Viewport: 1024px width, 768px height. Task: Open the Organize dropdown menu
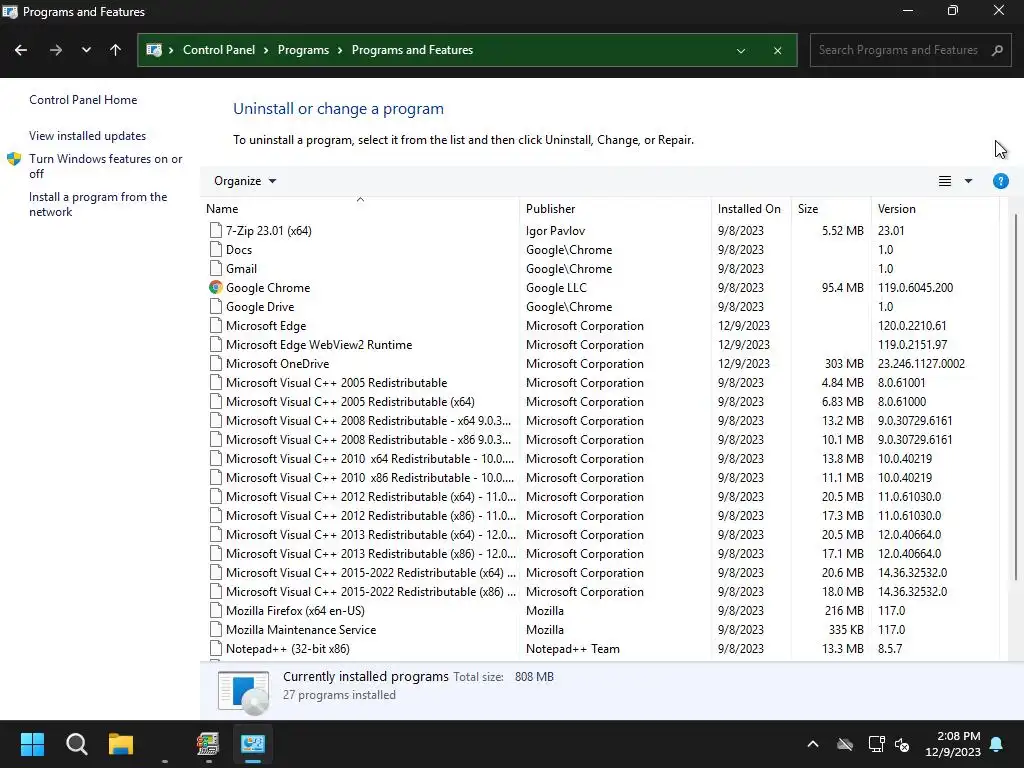click(x=245, y=181)
